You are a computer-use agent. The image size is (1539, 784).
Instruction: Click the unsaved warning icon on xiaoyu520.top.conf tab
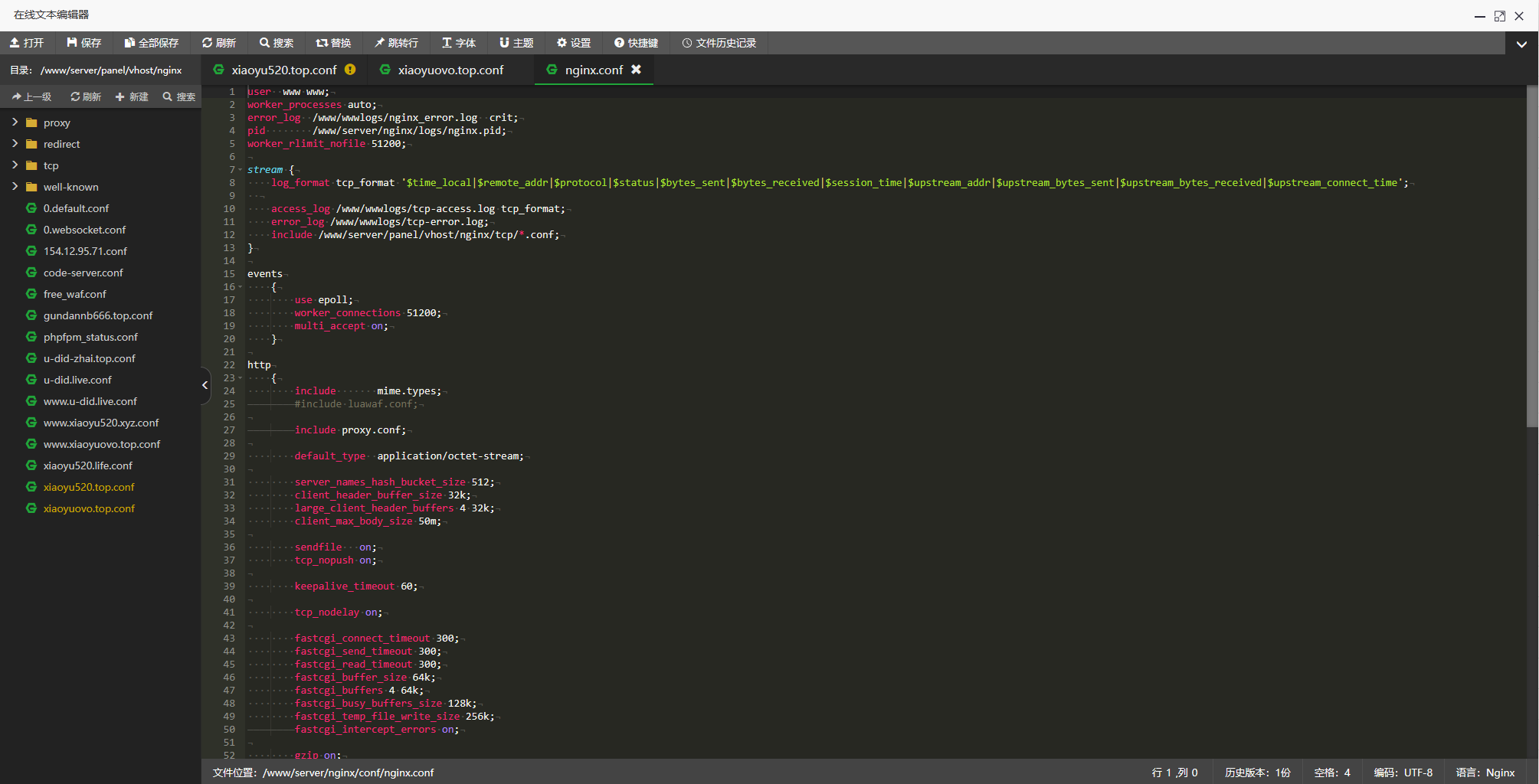(x=350, y=70)
